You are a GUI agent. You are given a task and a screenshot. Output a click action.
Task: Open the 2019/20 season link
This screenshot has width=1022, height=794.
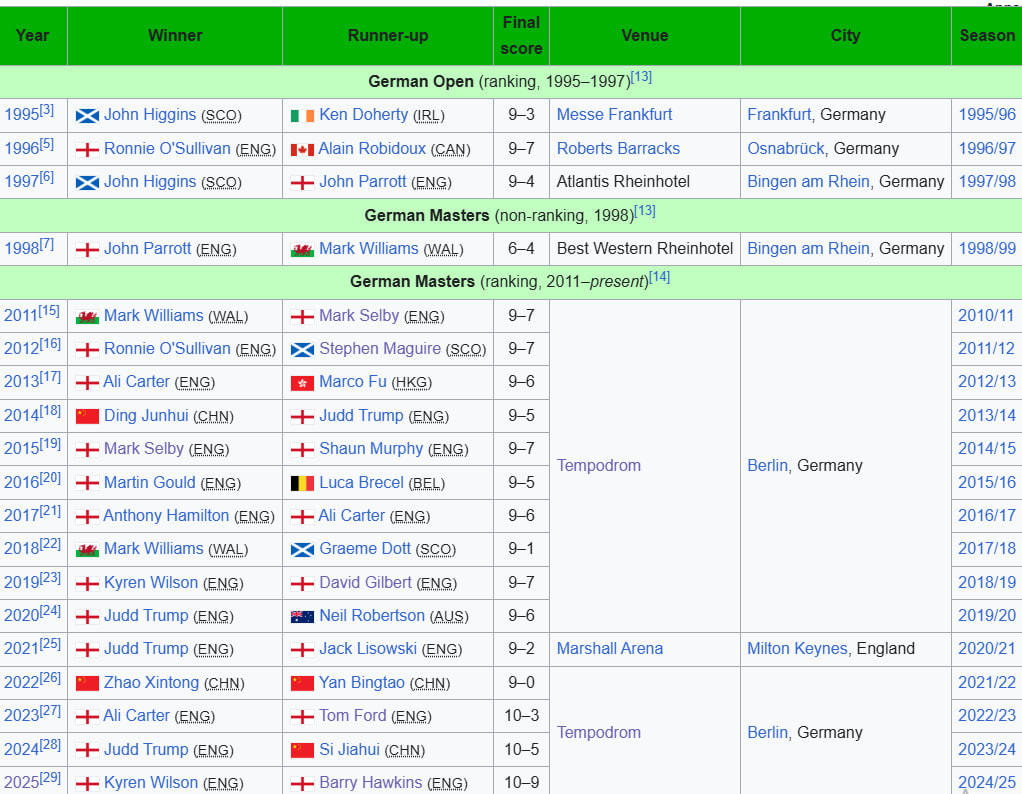[986, 616]
